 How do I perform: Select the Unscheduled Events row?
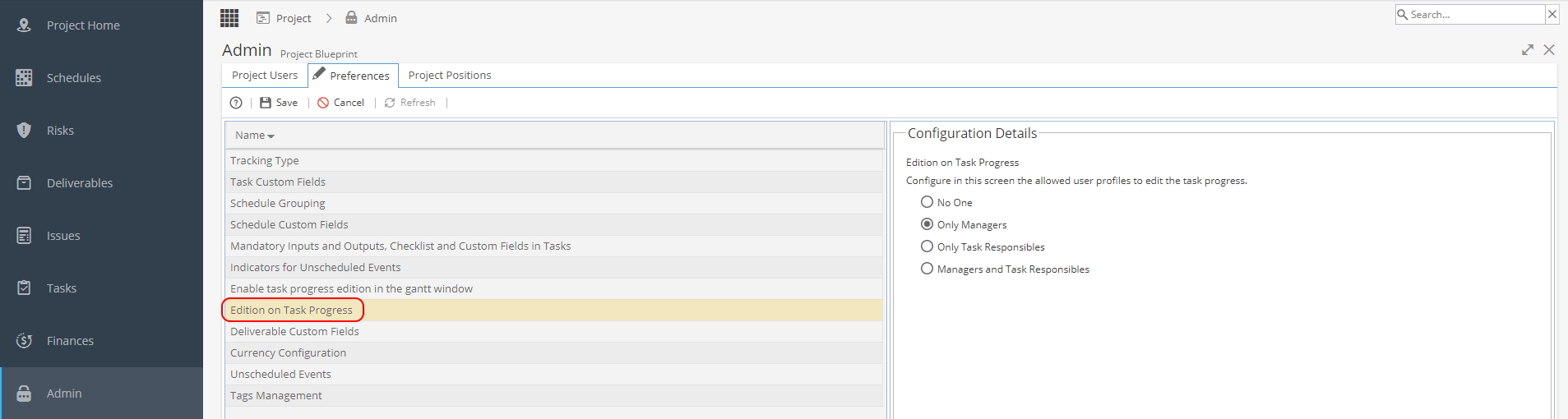[553, 375]
